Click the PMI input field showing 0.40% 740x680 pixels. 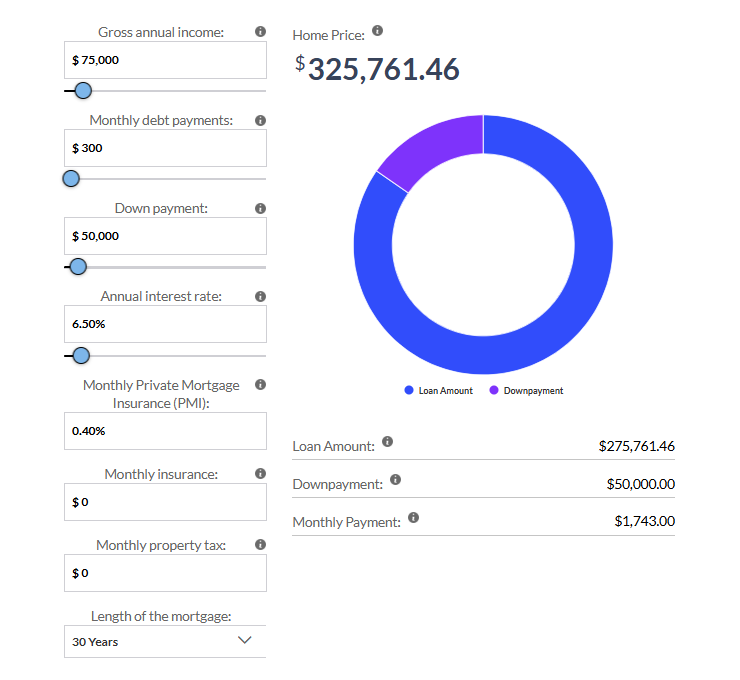coord(165,430)
